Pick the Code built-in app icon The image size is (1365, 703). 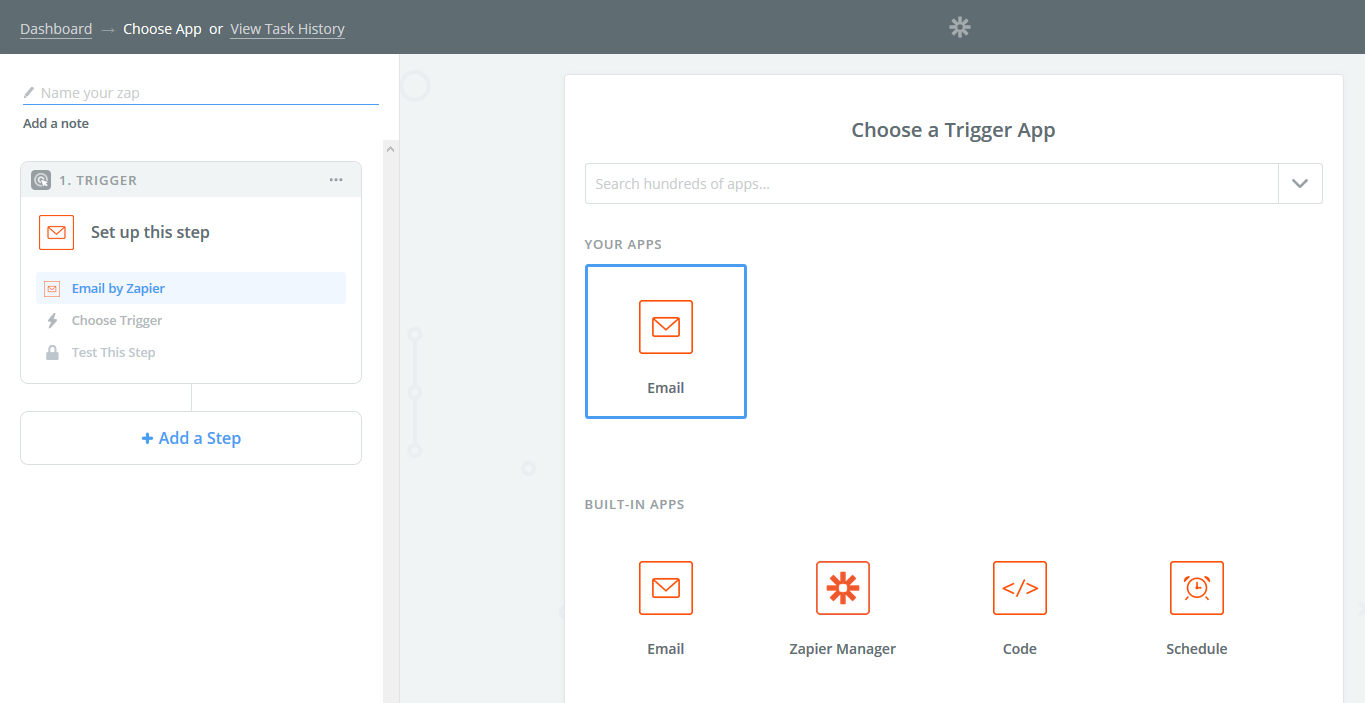pyautogui.click(x=1020, y=588)
